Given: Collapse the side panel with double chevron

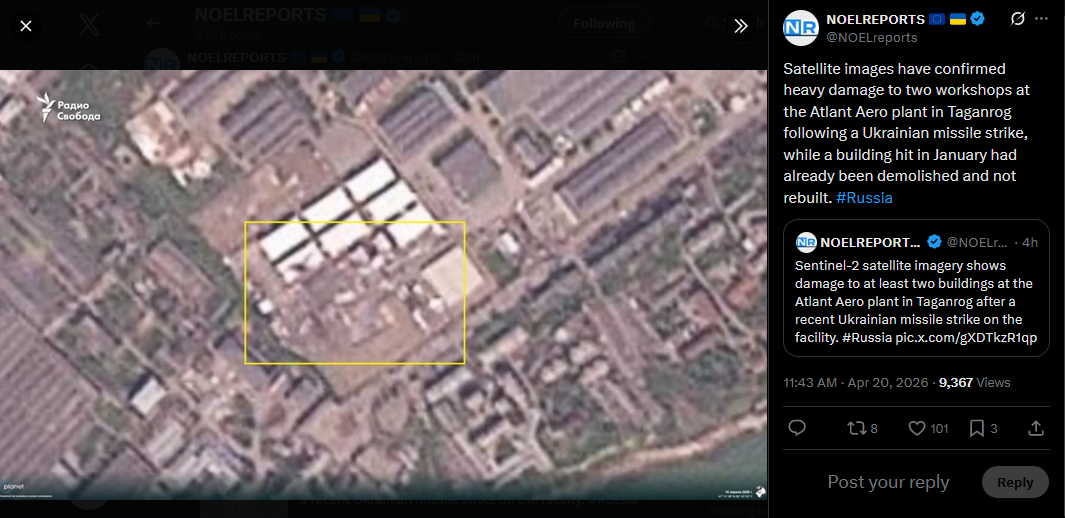Looking at the screenshot, I should 740,26.
